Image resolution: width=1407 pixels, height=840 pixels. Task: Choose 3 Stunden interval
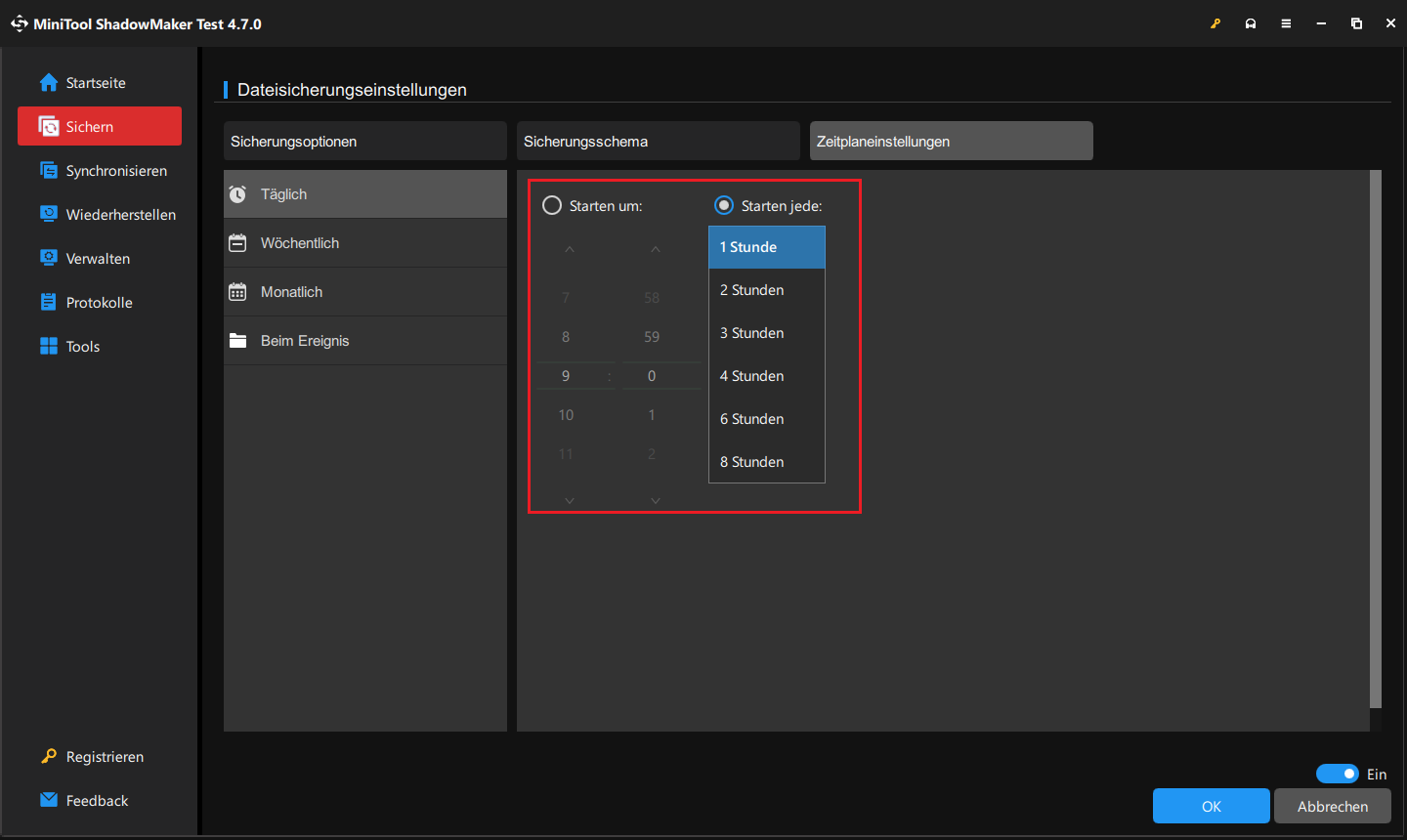[767, 333]
